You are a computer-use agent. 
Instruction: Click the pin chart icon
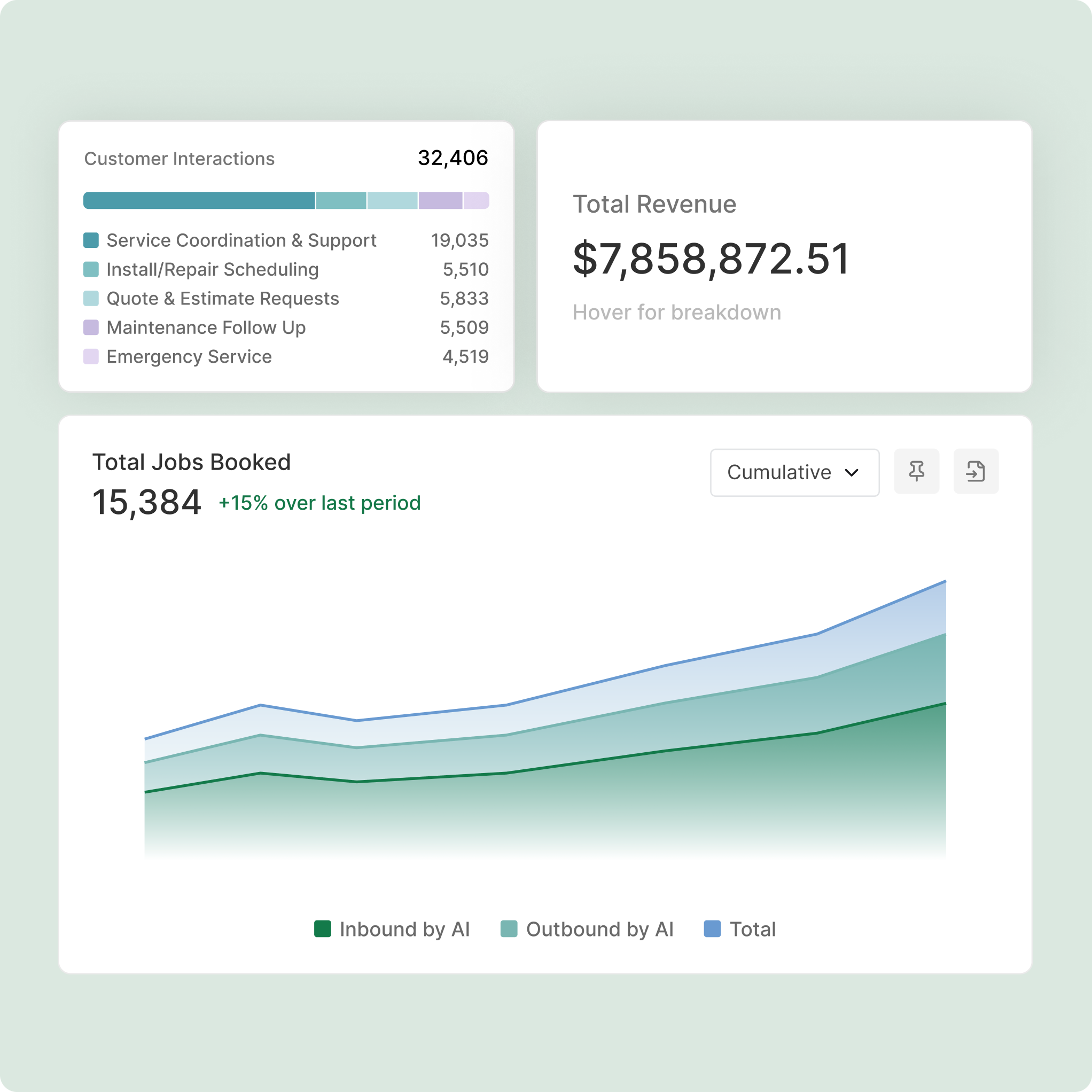(916, 471)
